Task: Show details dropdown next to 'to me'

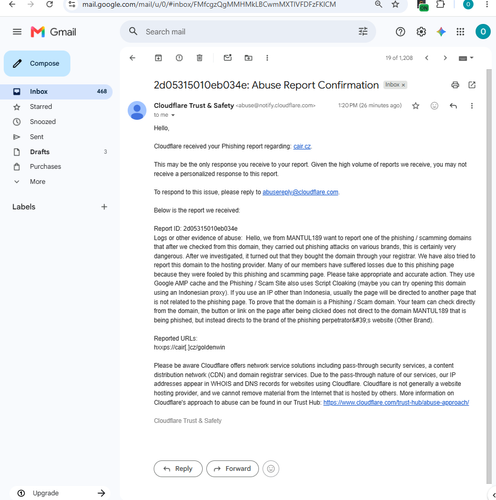Action: (x=173, y=115)
